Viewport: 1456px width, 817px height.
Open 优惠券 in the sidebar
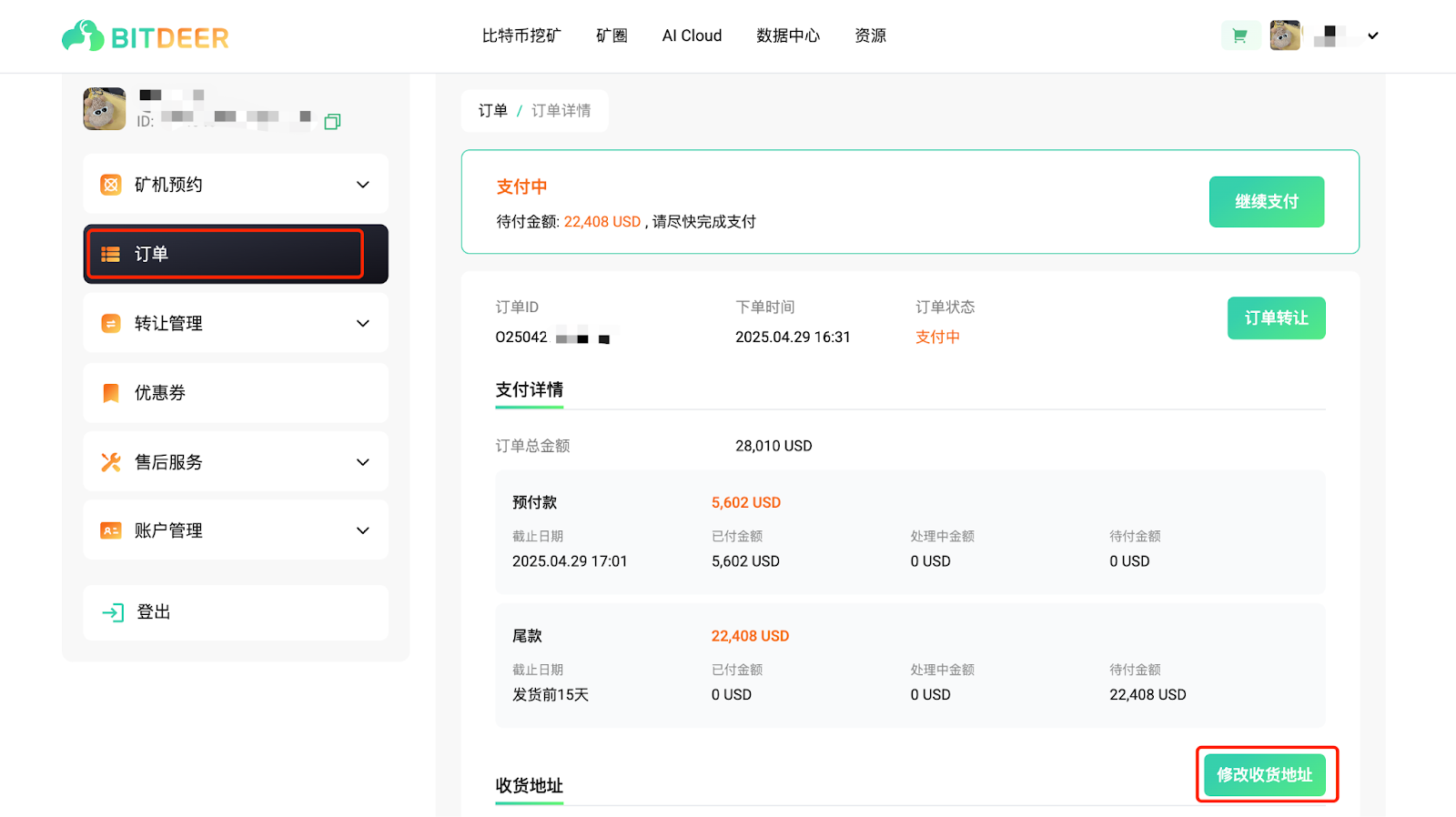[236, 393]
